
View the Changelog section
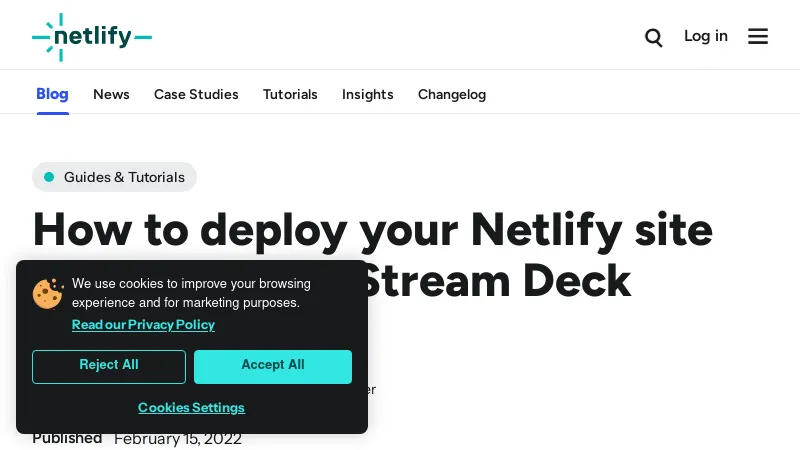click(451, 94)
